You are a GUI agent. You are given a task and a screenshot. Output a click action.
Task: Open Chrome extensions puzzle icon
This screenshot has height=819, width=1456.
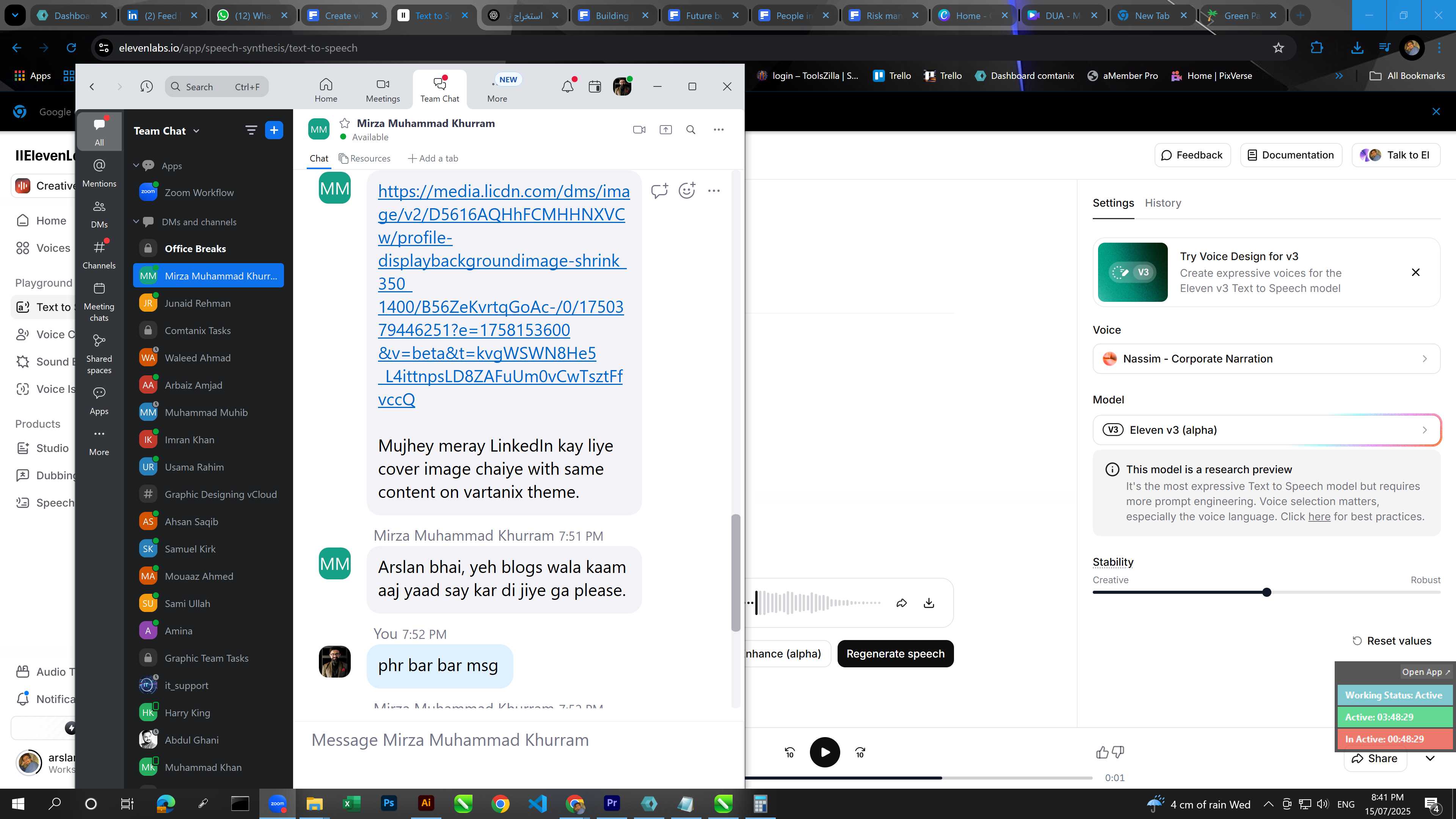(1316, 48)
